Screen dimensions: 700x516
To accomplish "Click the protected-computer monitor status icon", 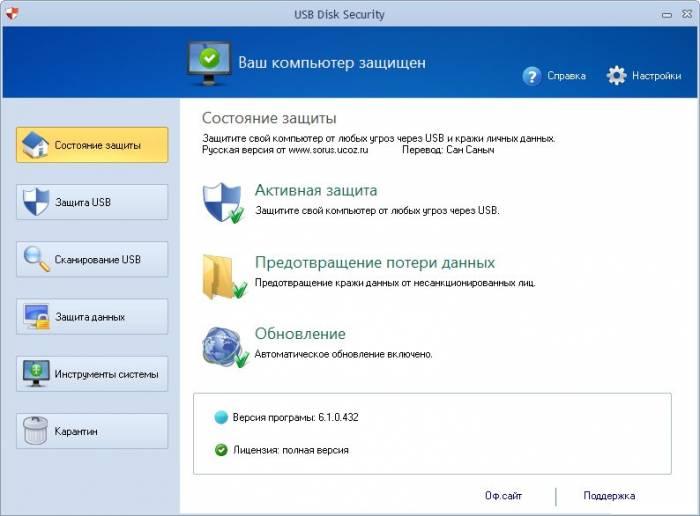I will [x=209, y=63].
